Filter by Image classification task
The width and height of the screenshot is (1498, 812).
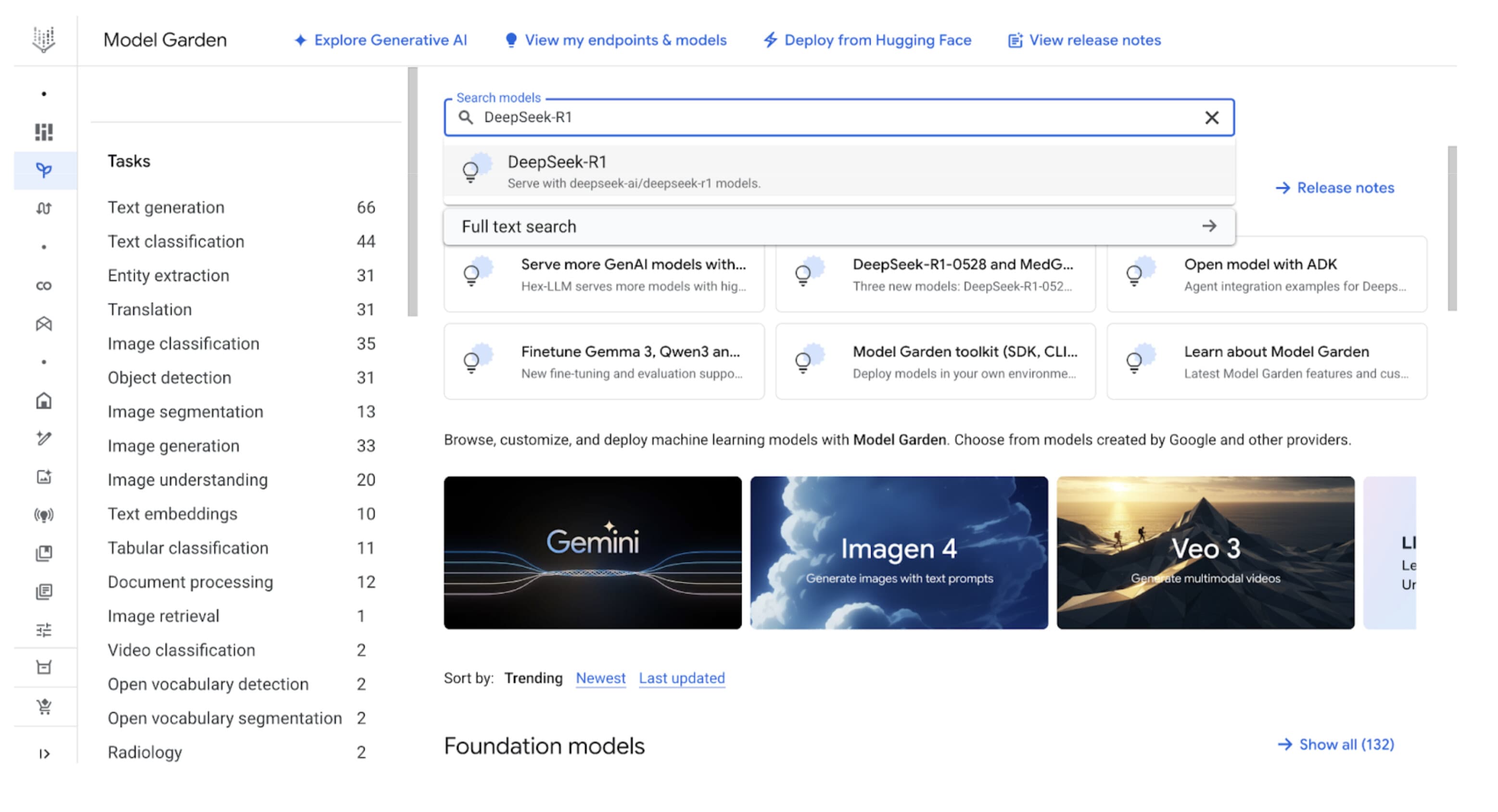[241, 344]
